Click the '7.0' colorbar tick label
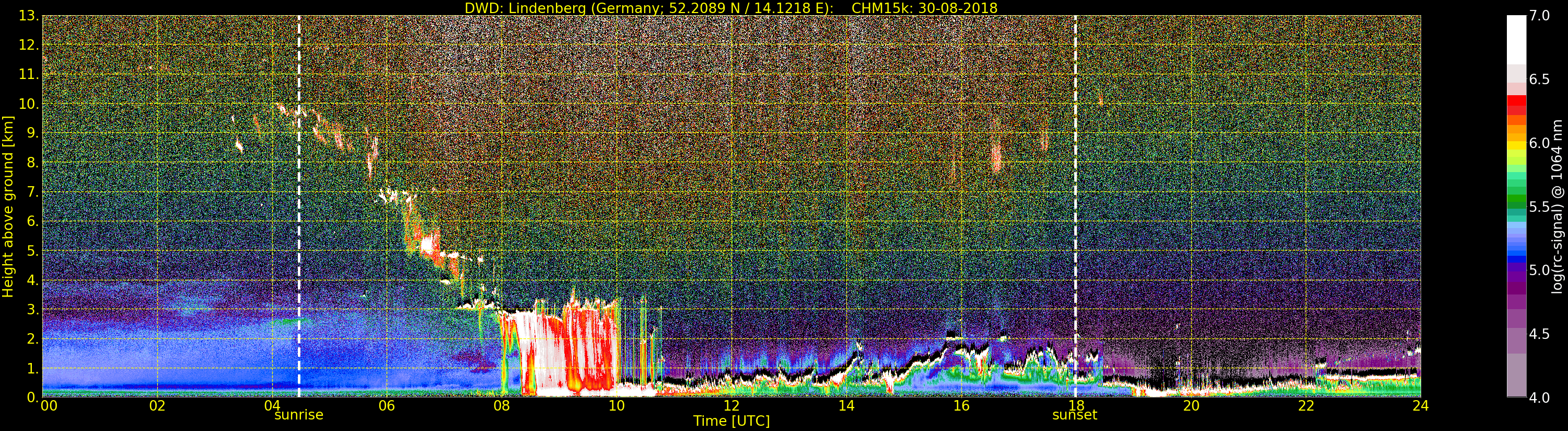1568x431 pixels. click(1539, 16)
